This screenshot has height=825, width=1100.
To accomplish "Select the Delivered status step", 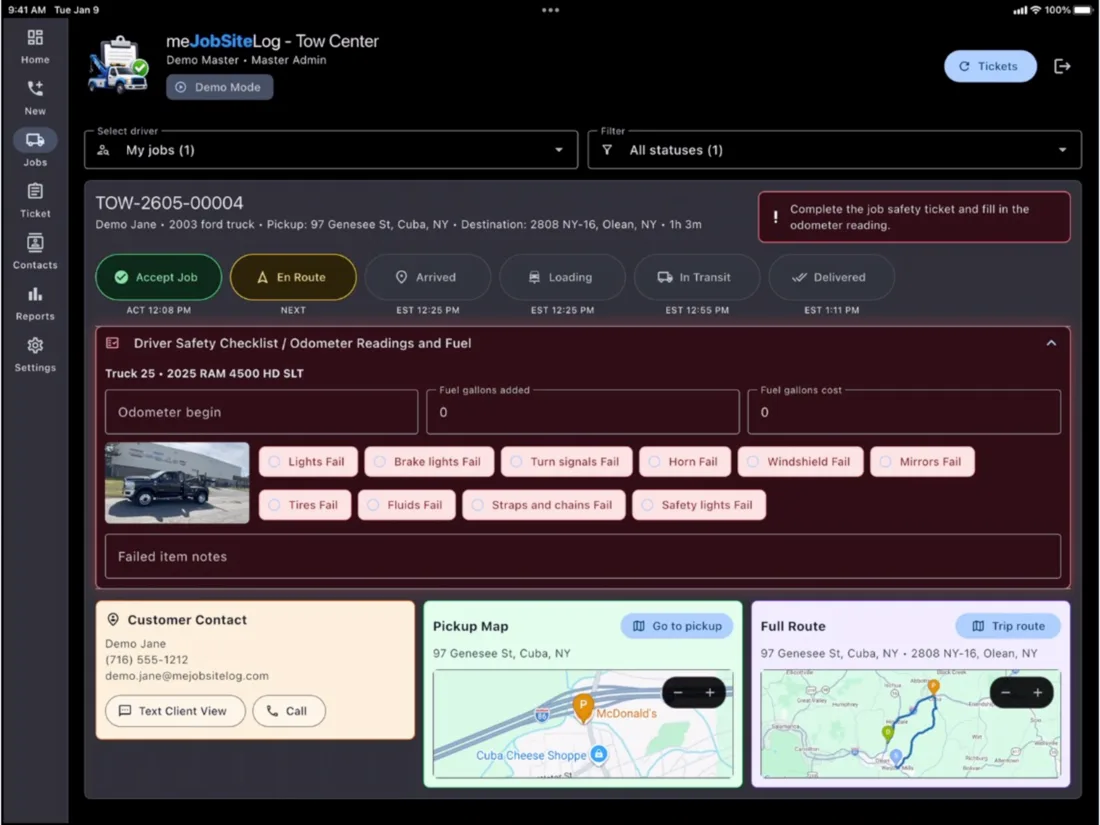I will pyautogui.click(x=832, y=277).
